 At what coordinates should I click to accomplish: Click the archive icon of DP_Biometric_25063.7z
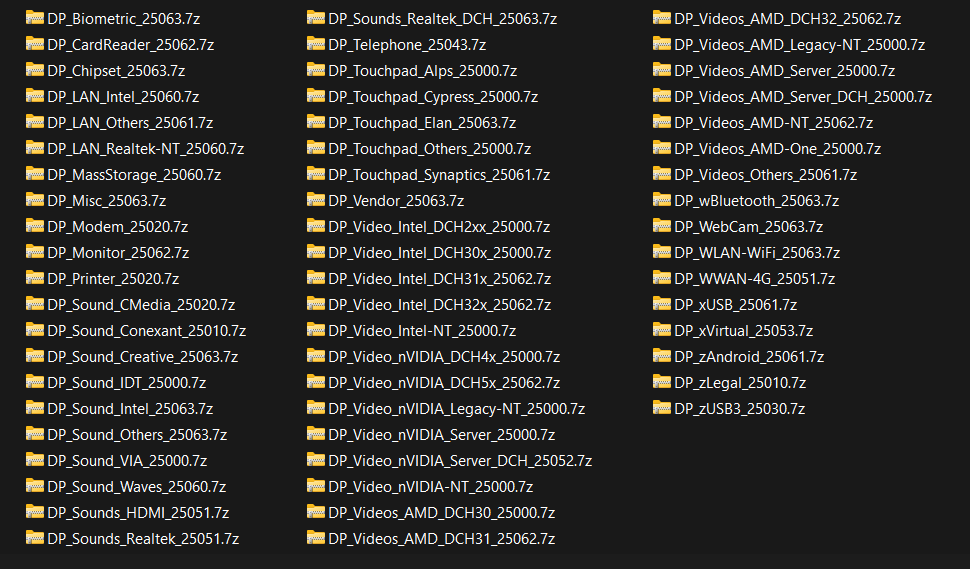click(35, 17)
